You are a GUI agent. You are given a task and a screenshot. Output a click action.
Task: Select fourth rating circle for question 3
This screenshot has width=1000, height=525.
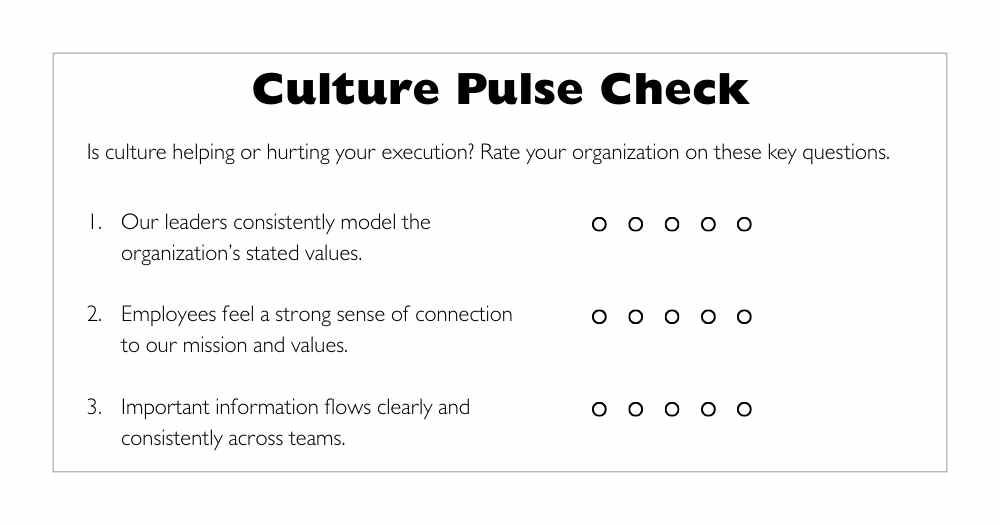(x=708, y=409)
